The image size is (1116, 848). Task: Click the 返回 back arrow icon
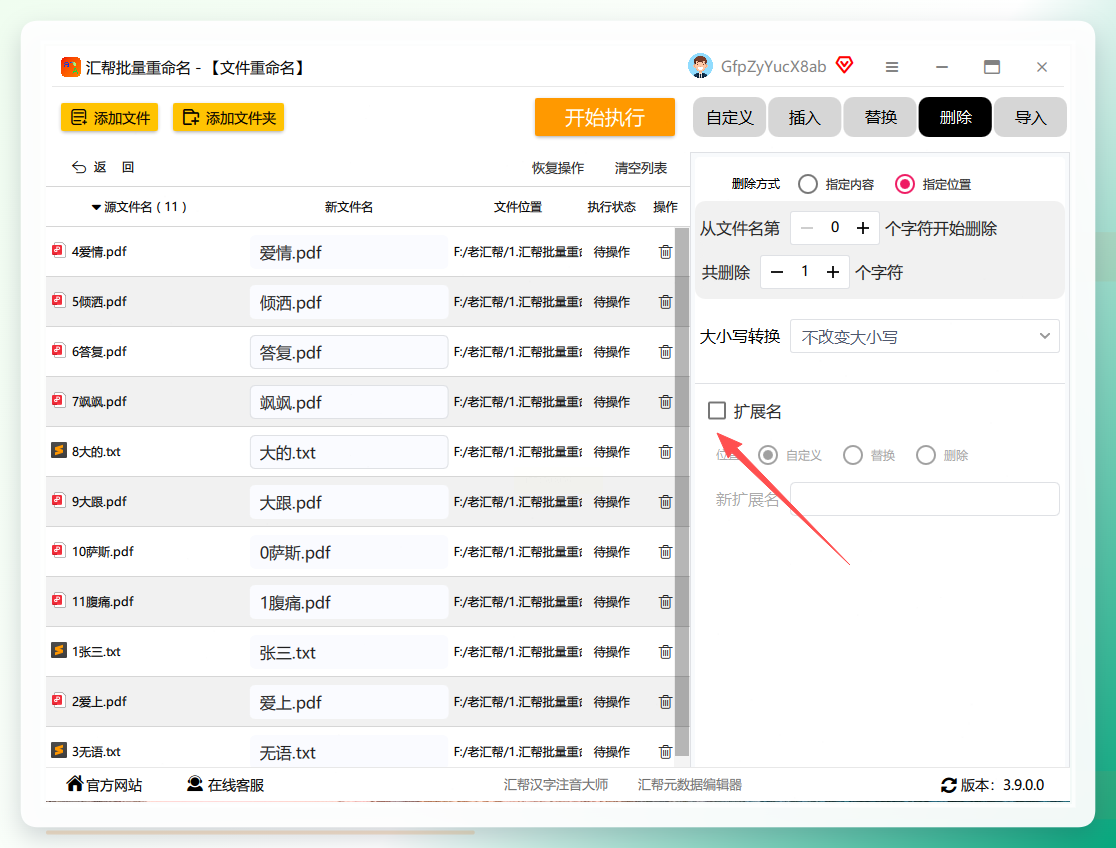pyautogui.click(x=78, y=167)
